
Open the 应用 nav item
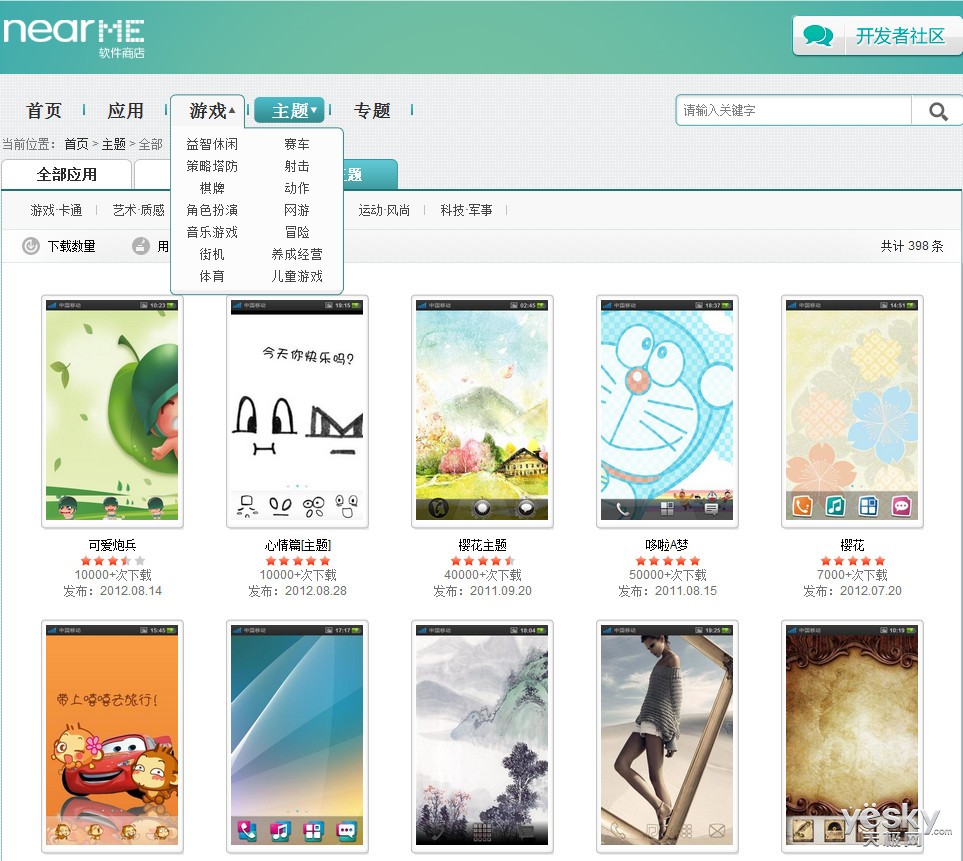[125, 111]
